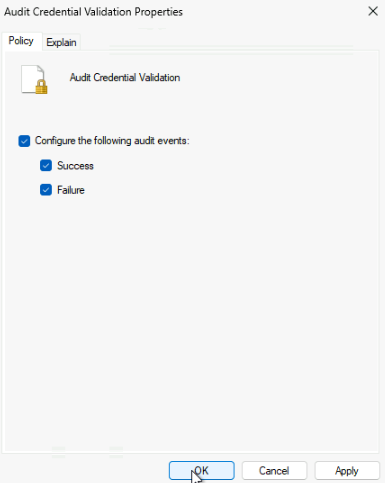Click the Audit Credential Validation heading text
The image size is (385, 483).
pos(125,77)
